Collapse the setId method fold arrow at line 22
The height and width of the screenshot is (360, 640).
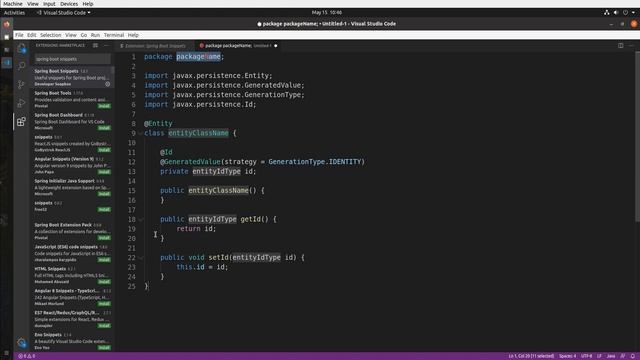point(140,258)
